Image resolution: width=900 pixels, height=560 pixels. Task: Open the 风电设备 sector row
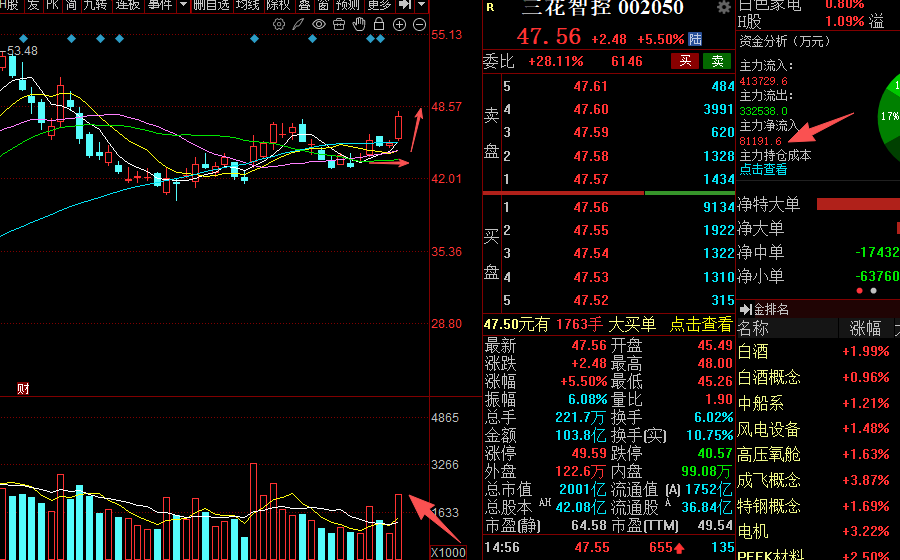(x=818, y=429)
